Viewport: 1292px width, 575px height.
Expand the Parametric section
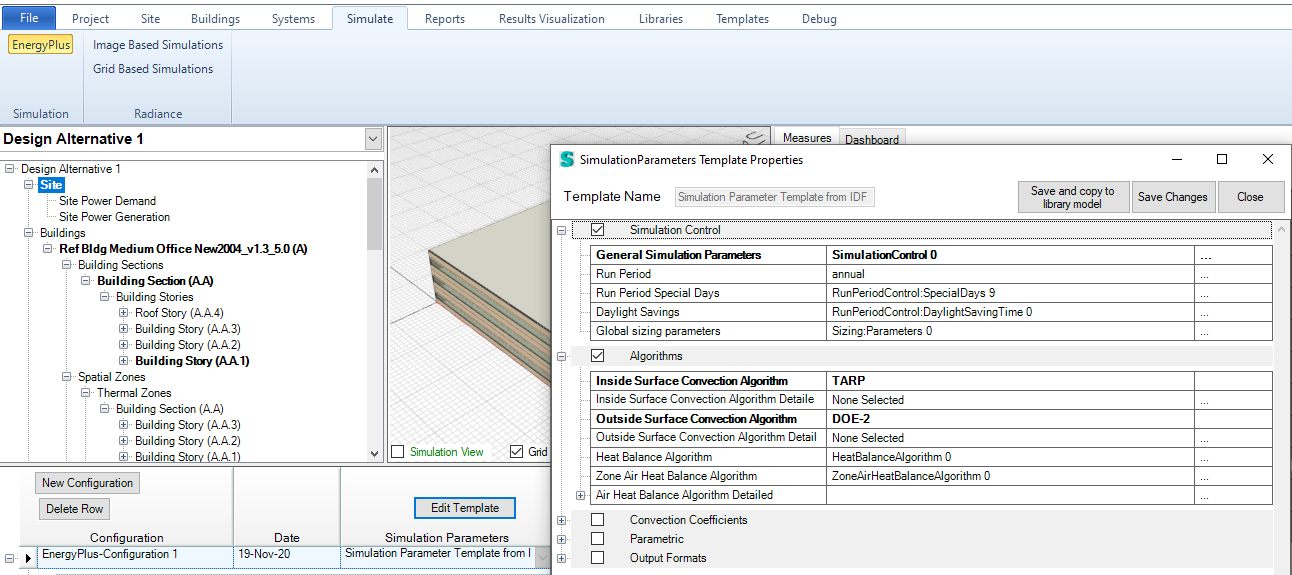pos(562,539)
